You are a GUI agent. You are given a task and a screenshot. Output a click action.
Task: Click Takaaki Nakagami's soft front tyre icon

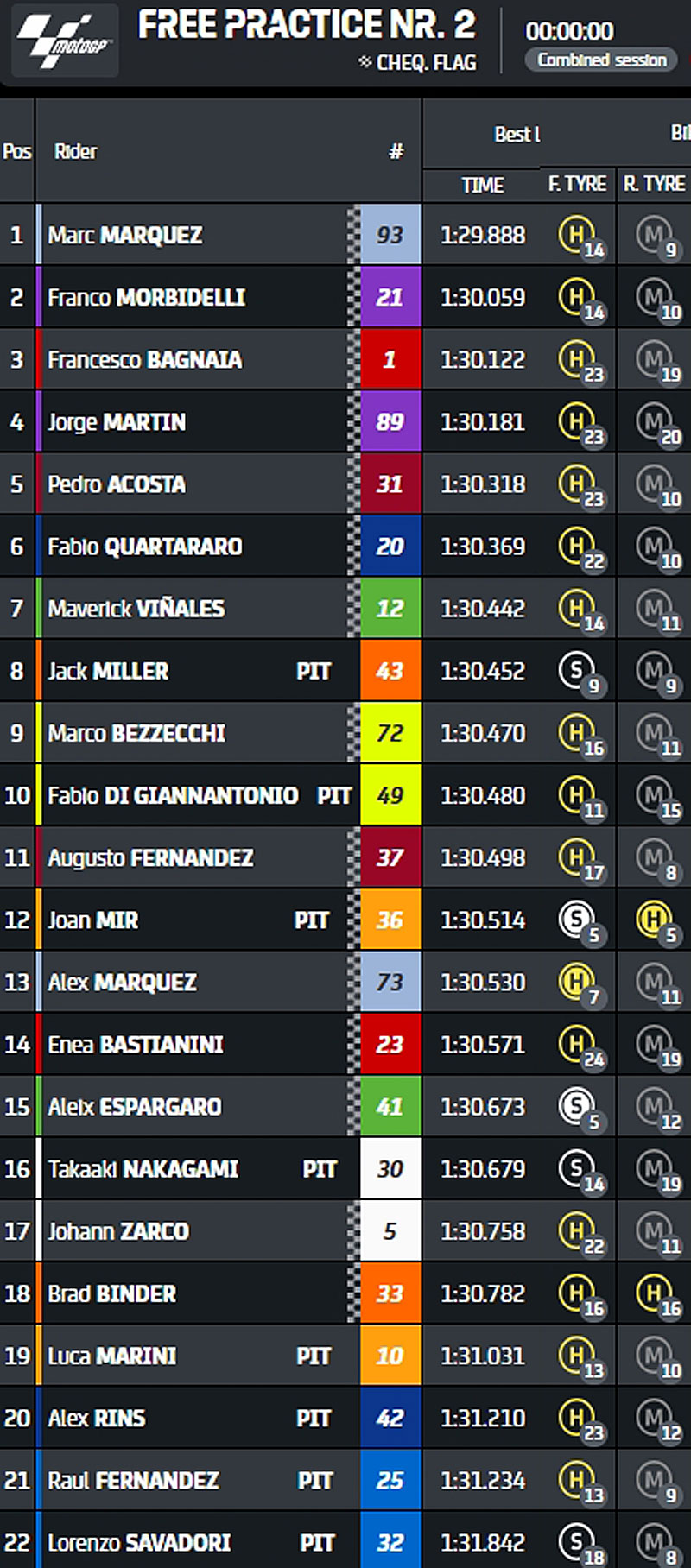(574, 1167)
